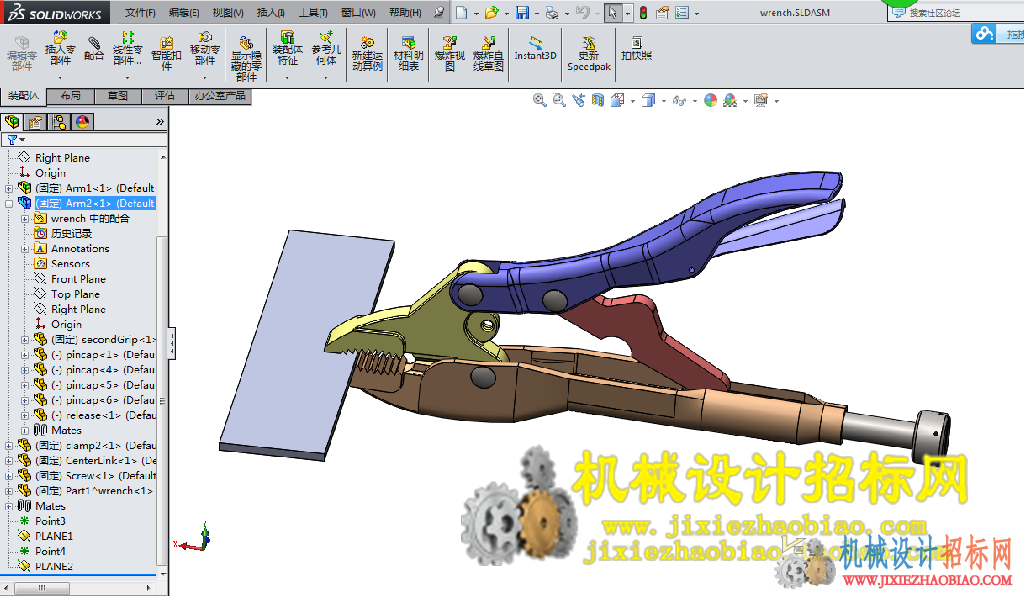This screenshot has width=1024, height=596.
Task: Select PLANE1 in the feature tree
Action: pyautogui.click(x=54, y=536)
